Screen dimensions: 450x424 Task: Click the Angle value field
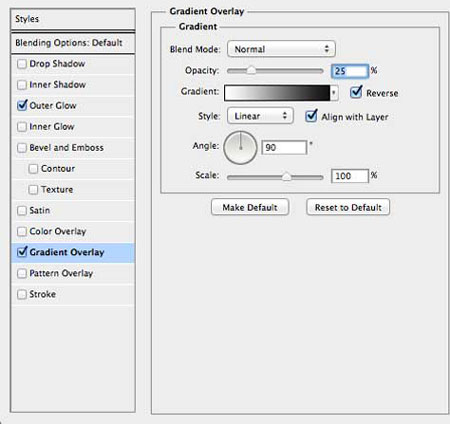(284, 147)
